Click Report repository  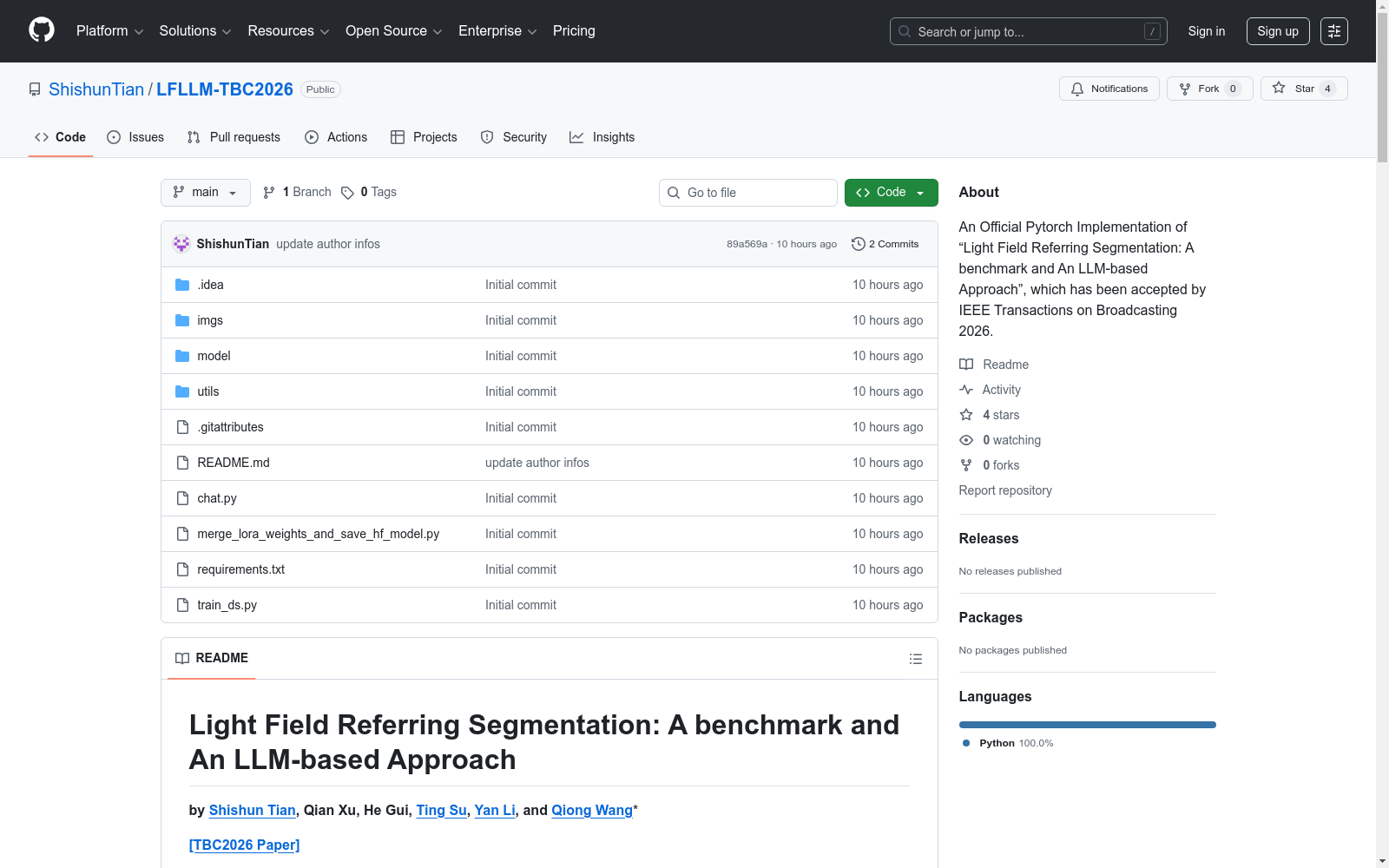[1005, 490]
